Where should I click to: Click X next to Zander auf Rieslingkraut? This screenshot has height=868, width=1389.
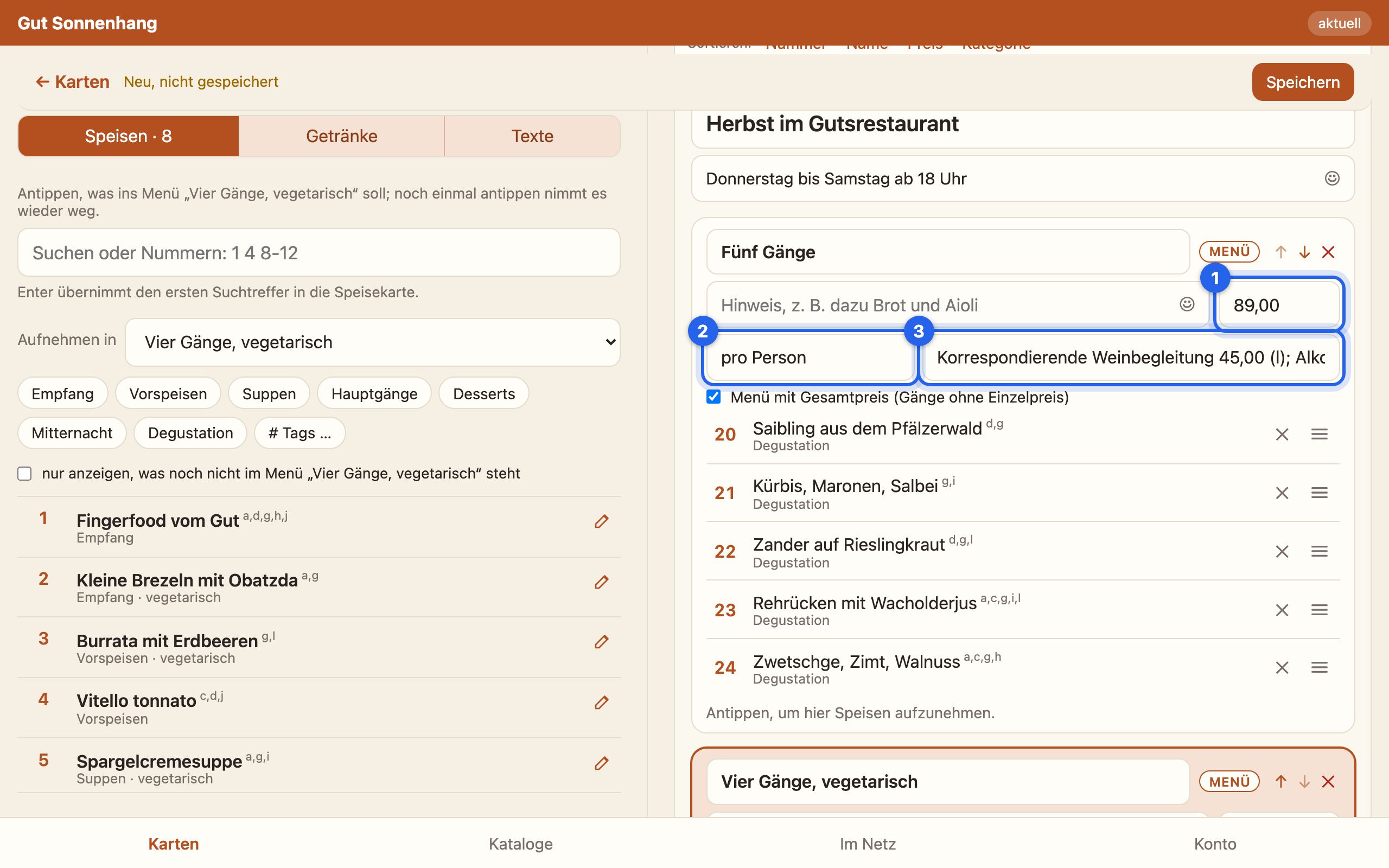[x=1282, y=552]
